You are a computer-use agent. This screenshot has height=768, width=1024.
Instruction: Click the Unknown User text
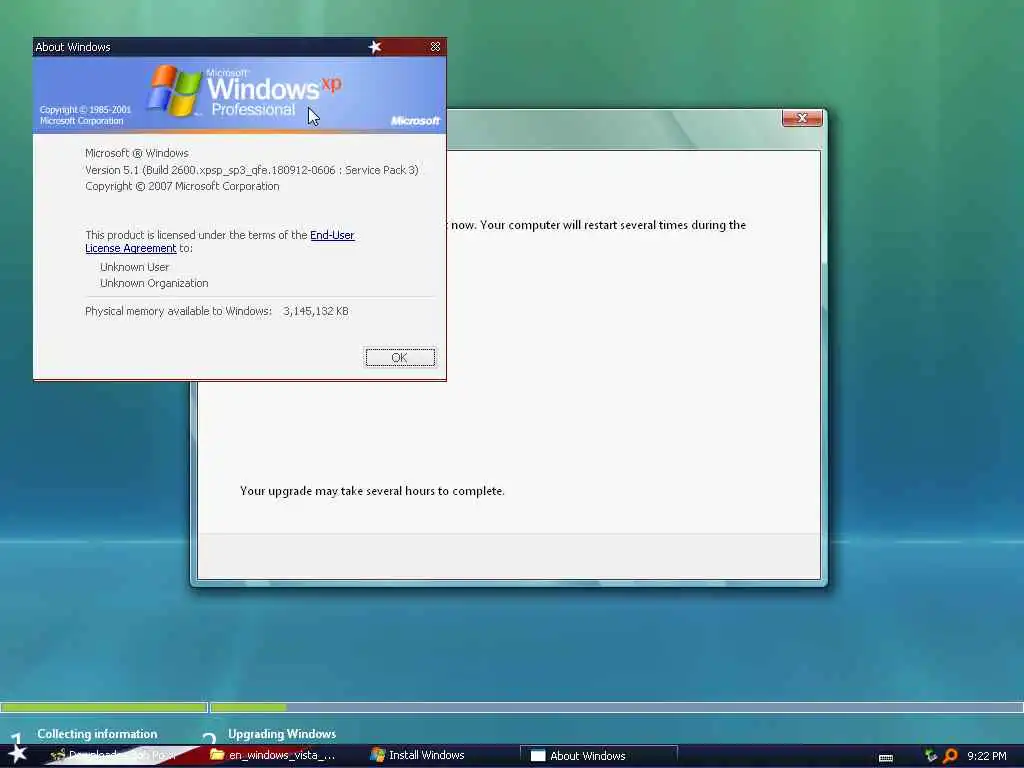tap(135, 267)
